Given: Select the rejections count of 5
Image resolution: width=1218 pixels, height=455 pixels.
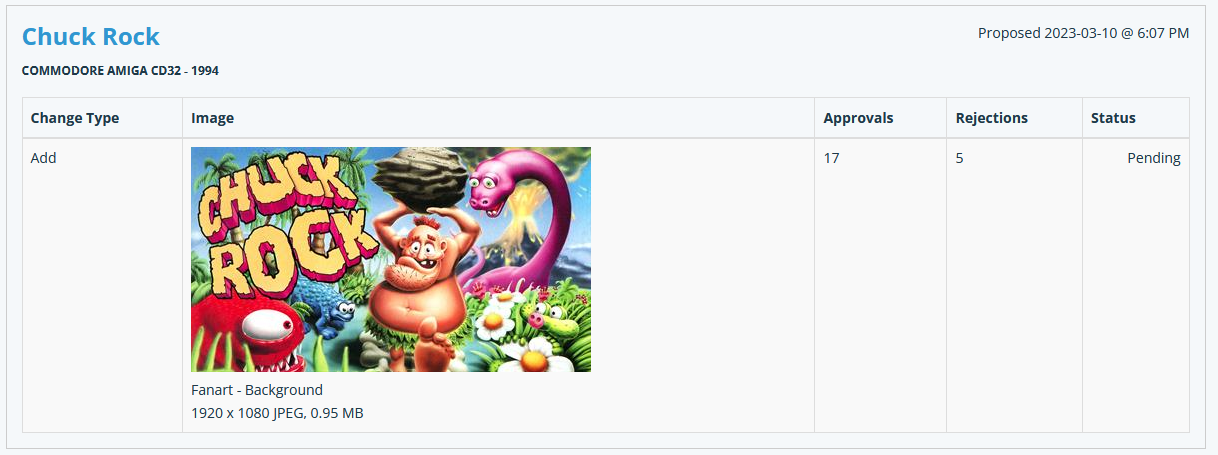Looking at the screenshot, I should (x=959, y=158).
